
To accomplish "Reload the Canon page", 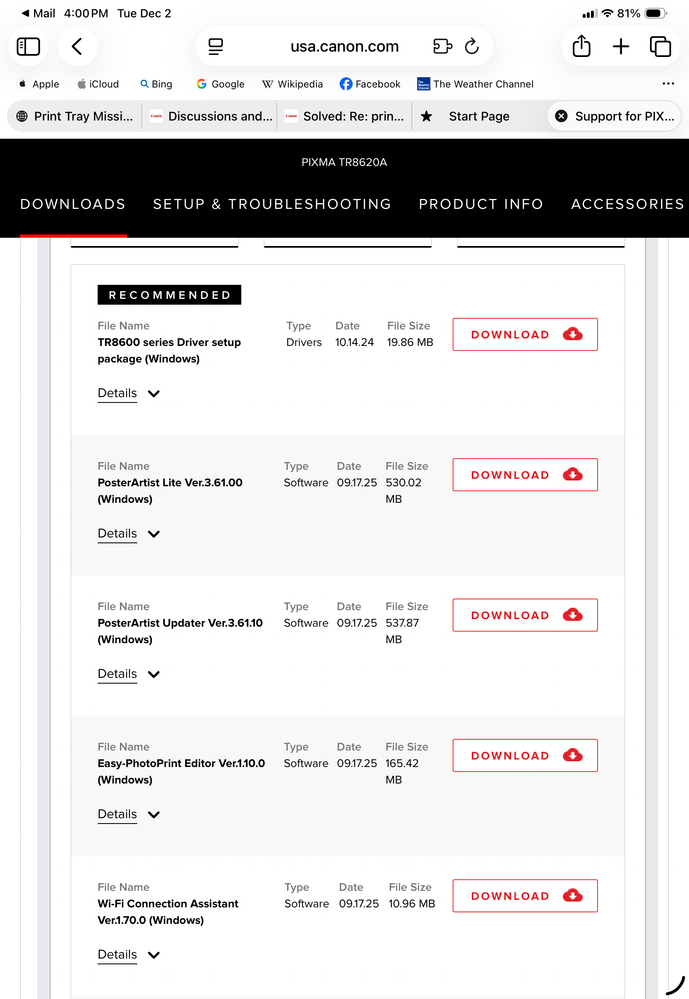I will [472, 46].
